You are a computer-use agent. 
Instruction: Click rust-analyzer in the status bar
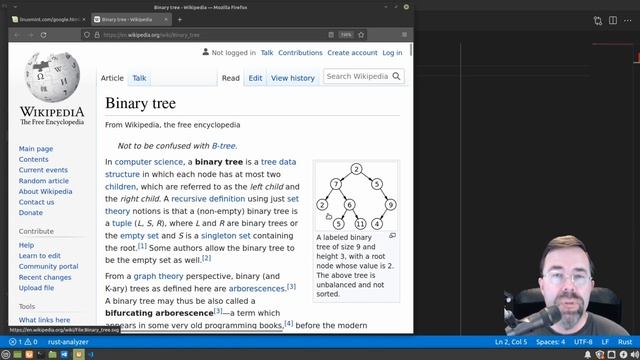coord(68,342)
